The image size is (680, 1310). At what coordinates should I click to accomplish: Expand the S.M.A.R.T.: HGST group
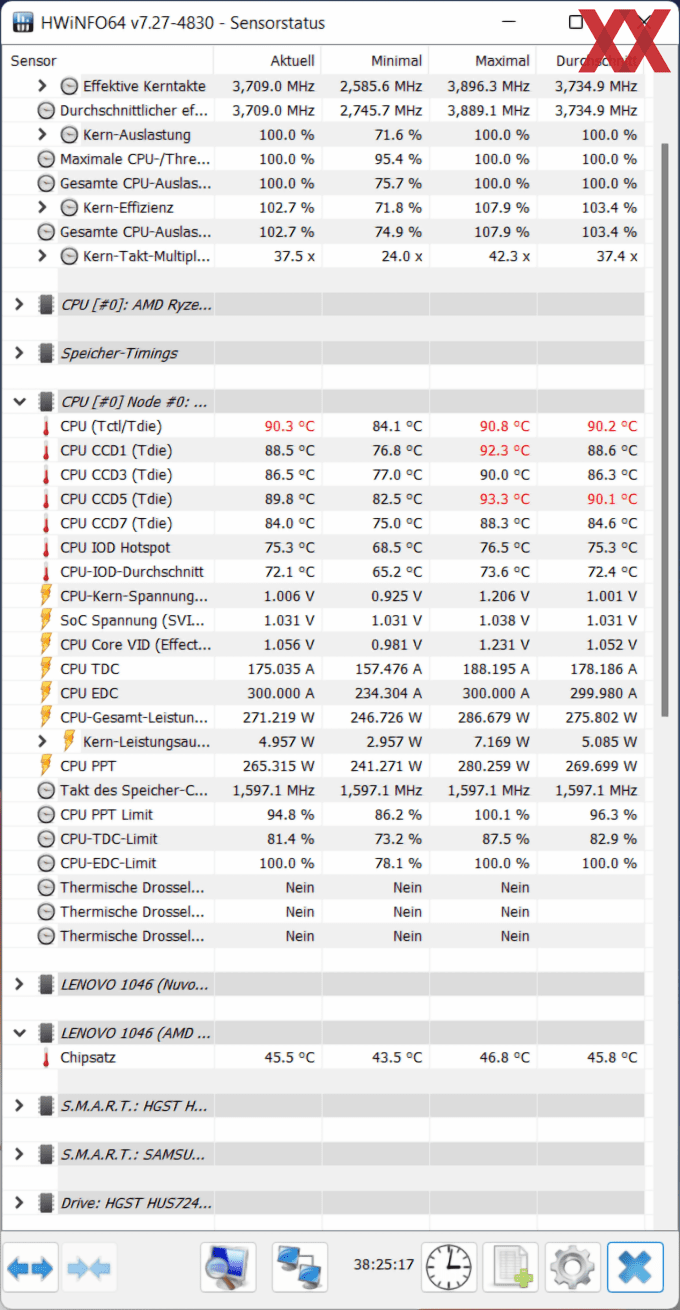(x=19, y=1105)
